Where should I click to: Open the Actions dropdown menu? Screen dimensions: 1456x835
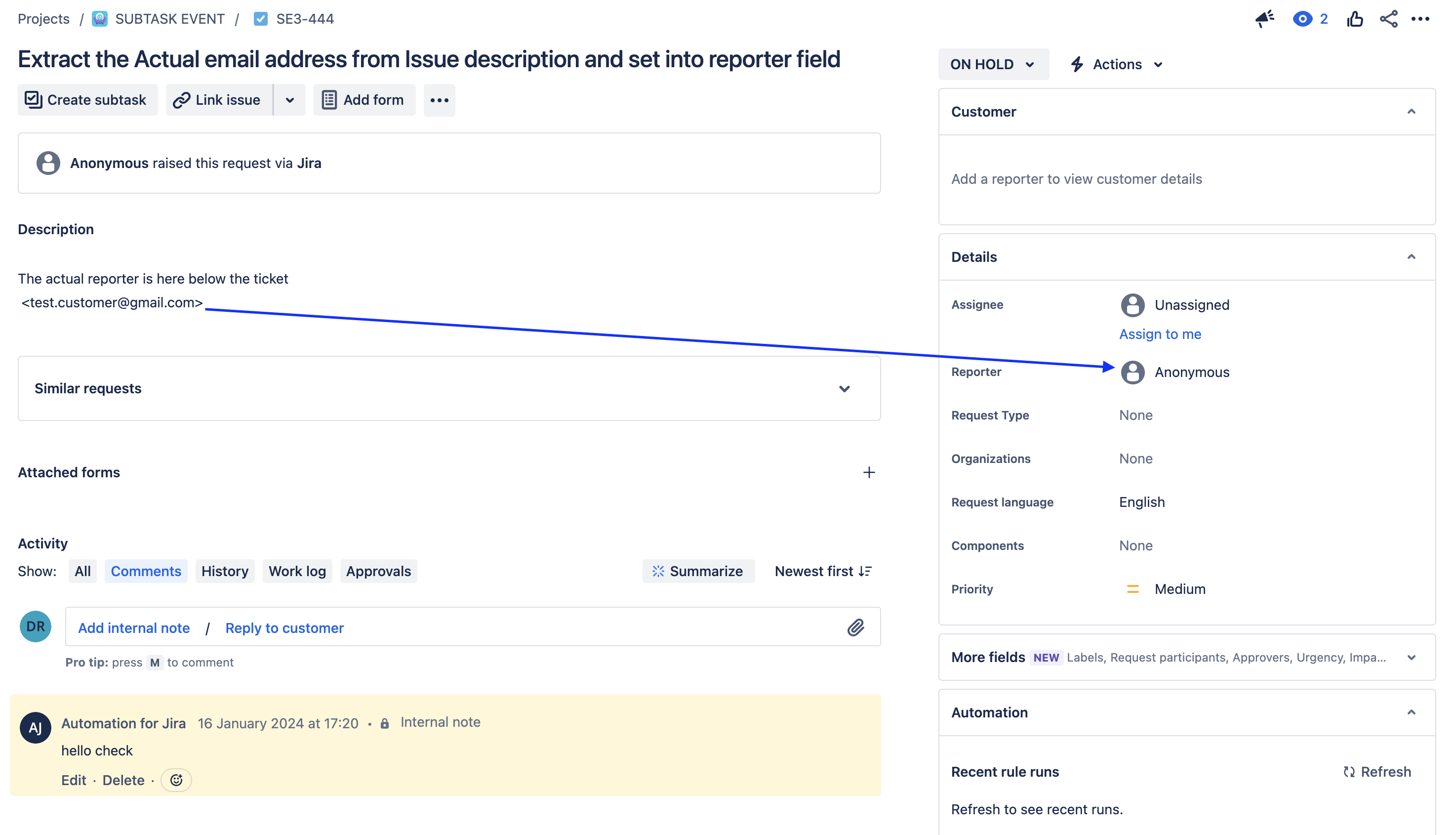(x=1117, y=64)
